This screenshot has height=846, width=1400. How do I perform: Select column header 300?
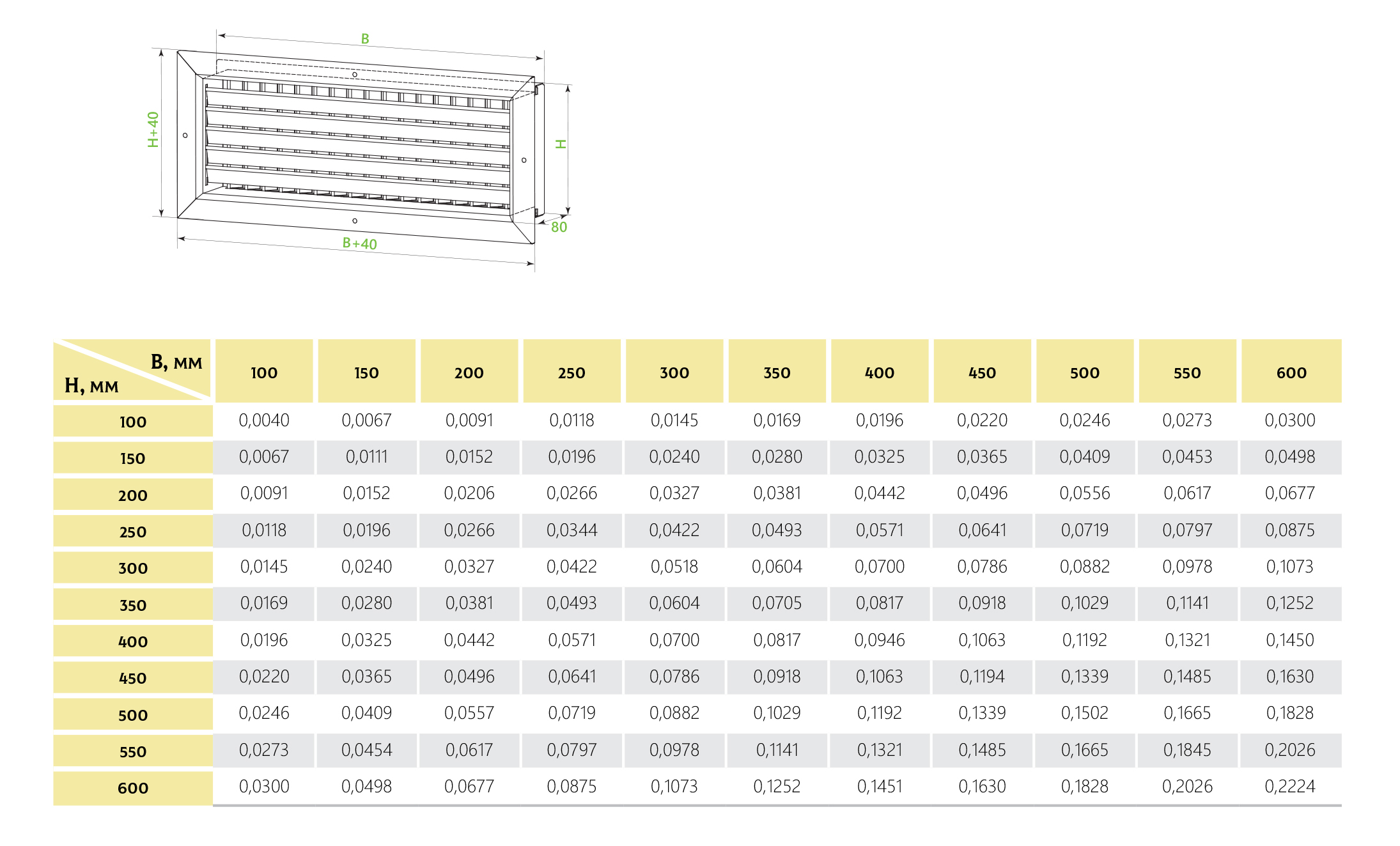point(674,371)
